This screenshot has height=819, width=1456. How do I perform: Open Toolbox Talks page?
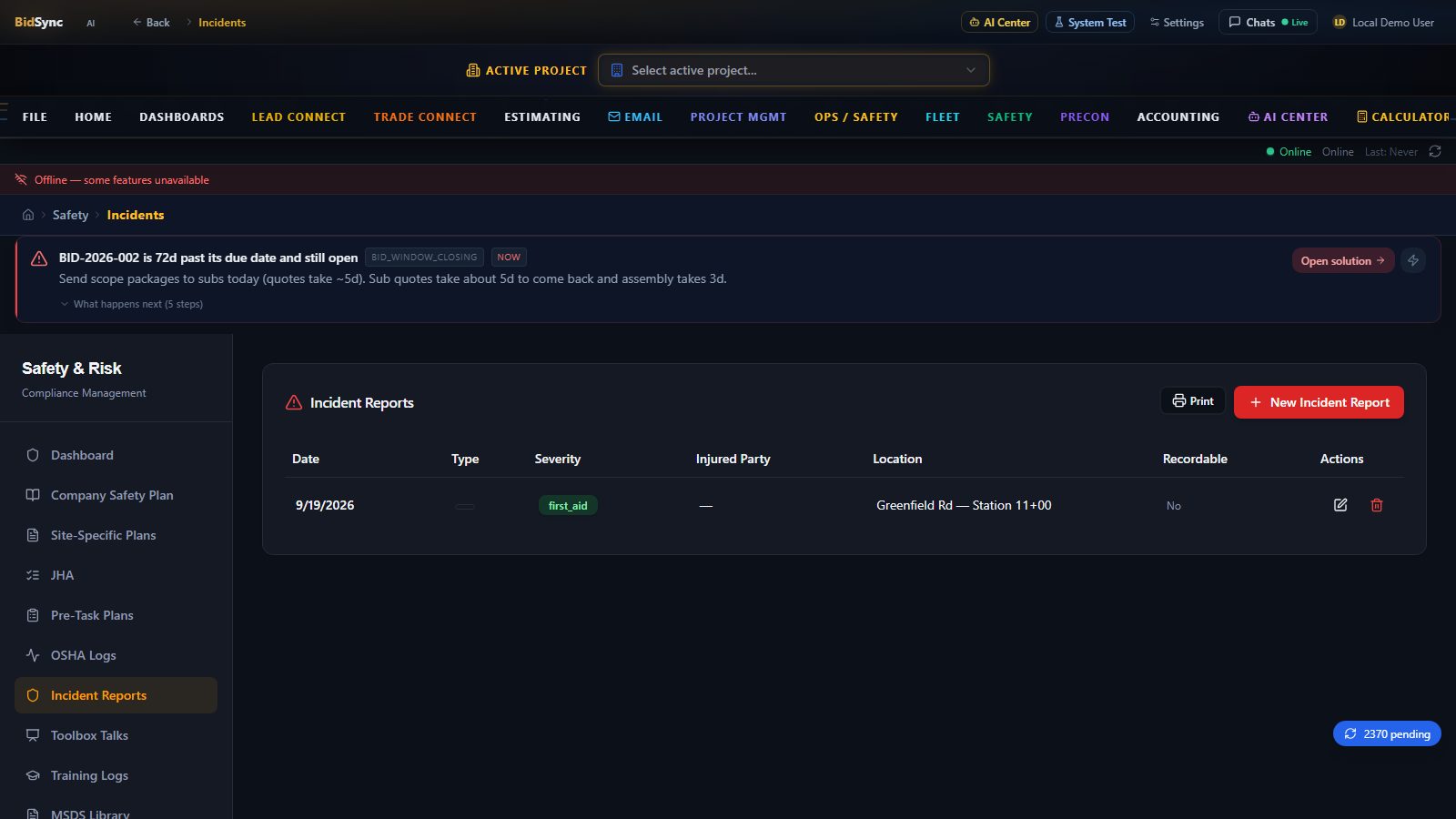(x=116, y=735)
